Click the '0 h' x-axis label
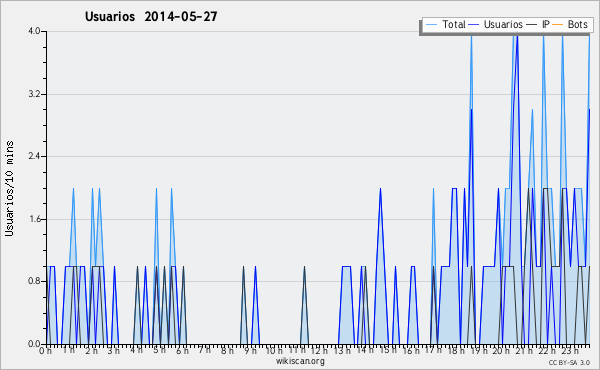The image size is (600, 370). pos(45,350)
